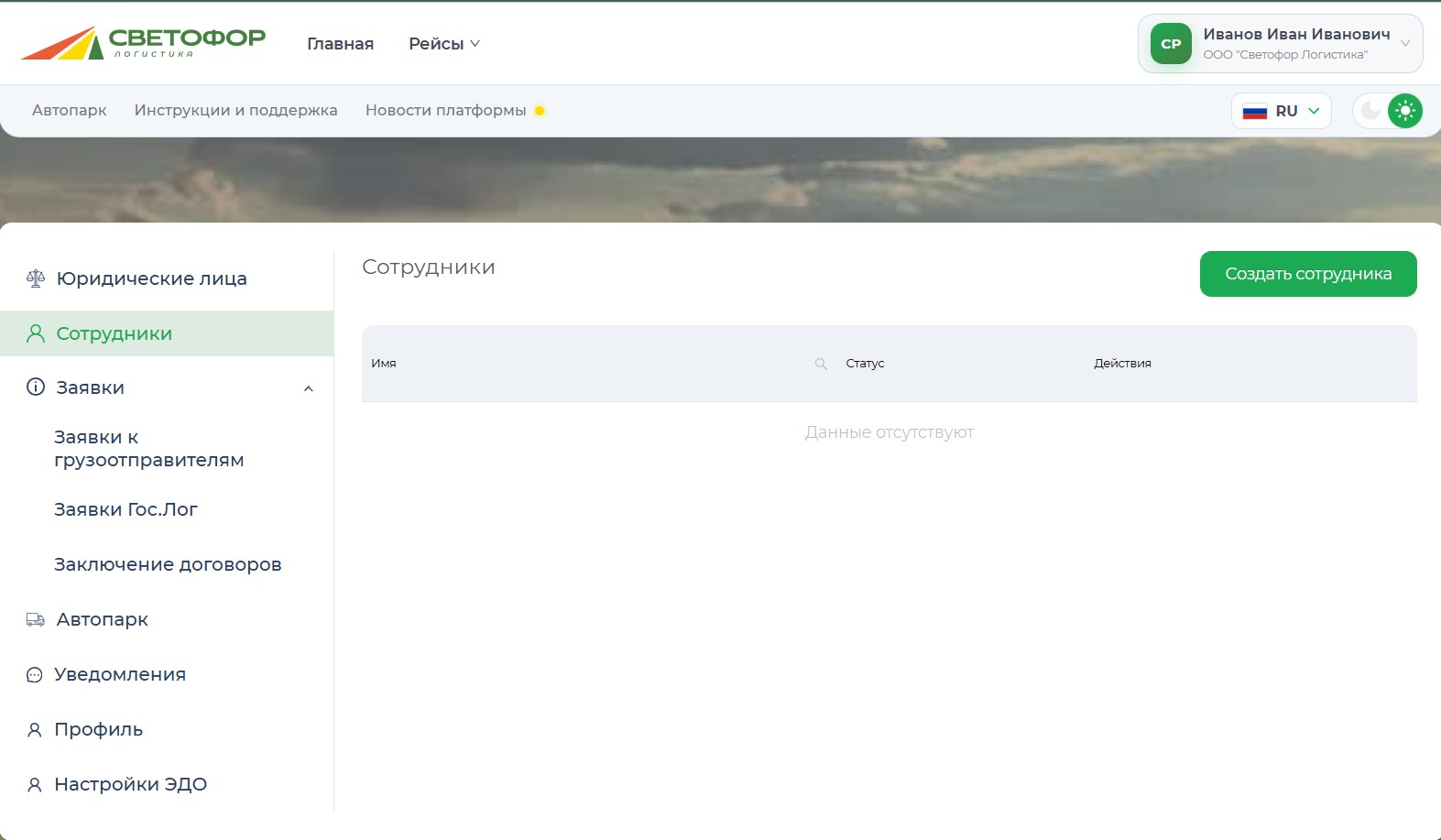Select the light theme sun toggle
The width and height of the screenshot is (1441, 840).
coord(1405,111)
